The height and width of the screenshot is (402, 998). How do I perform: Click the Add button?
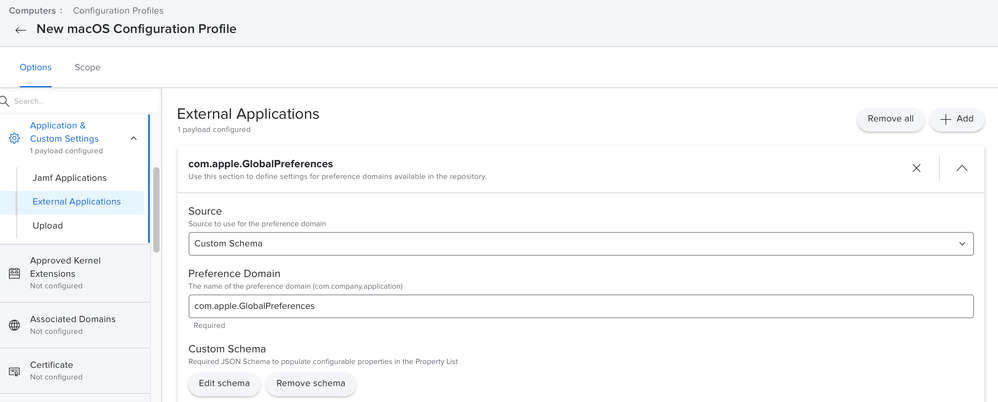[957, 119]
